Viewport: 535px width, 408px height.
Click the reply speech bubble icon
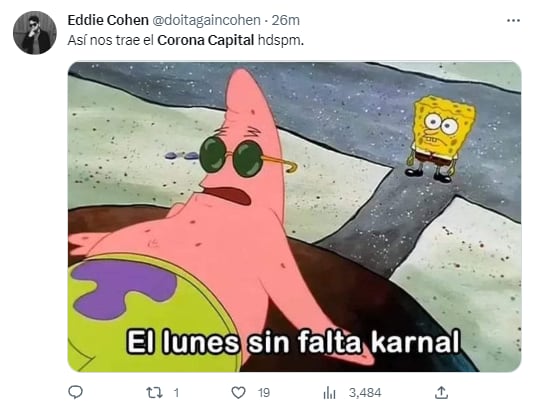tap(75, 392)
